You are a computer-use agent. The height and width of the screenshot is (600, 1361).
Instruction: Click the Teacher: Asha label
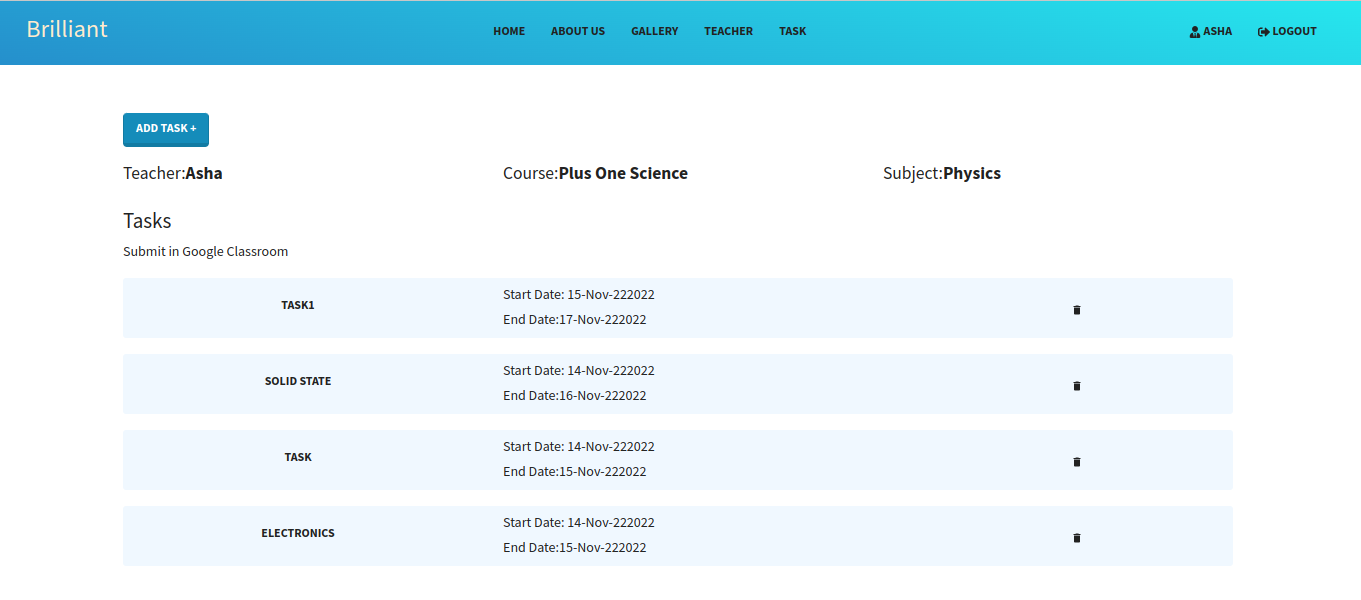tap(173, 173)
